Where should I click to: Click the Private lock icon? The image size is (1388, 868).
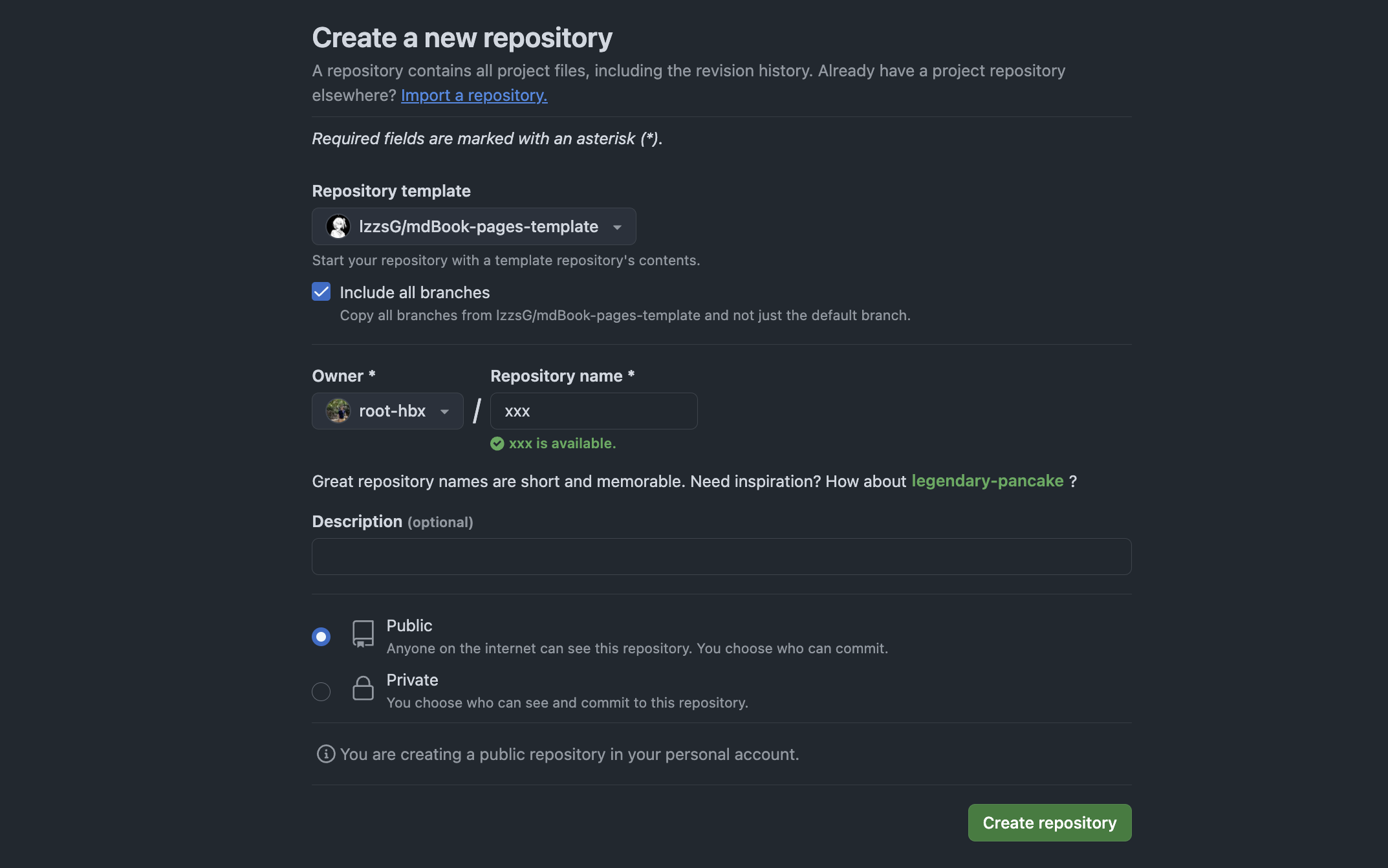(363, 688)
